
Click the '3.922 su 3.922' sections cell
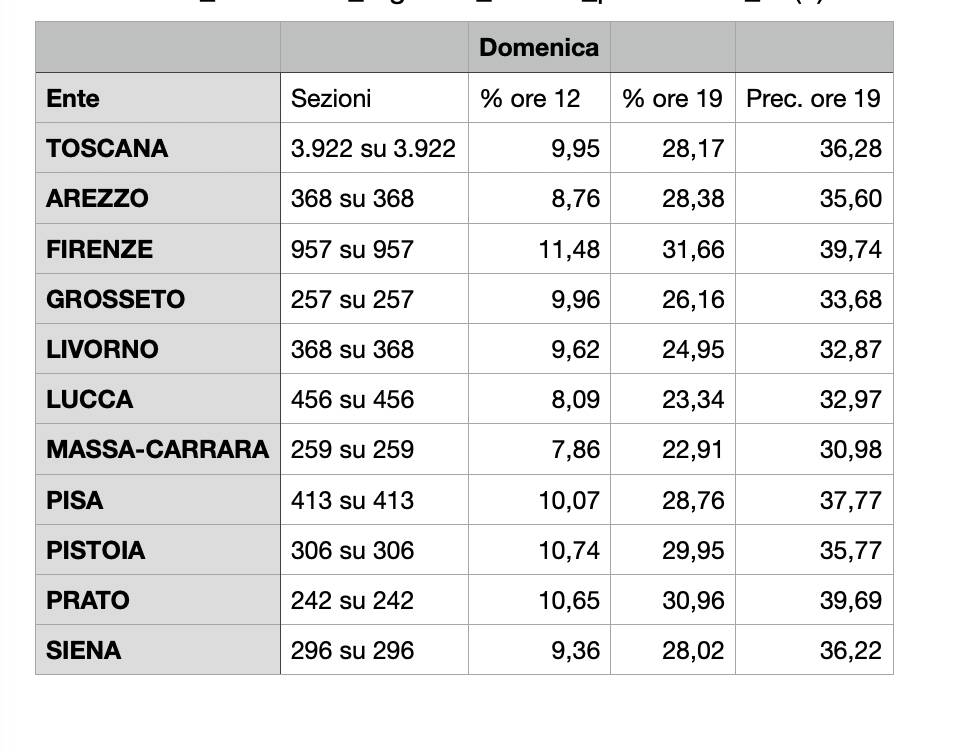(x=373, y=149)
